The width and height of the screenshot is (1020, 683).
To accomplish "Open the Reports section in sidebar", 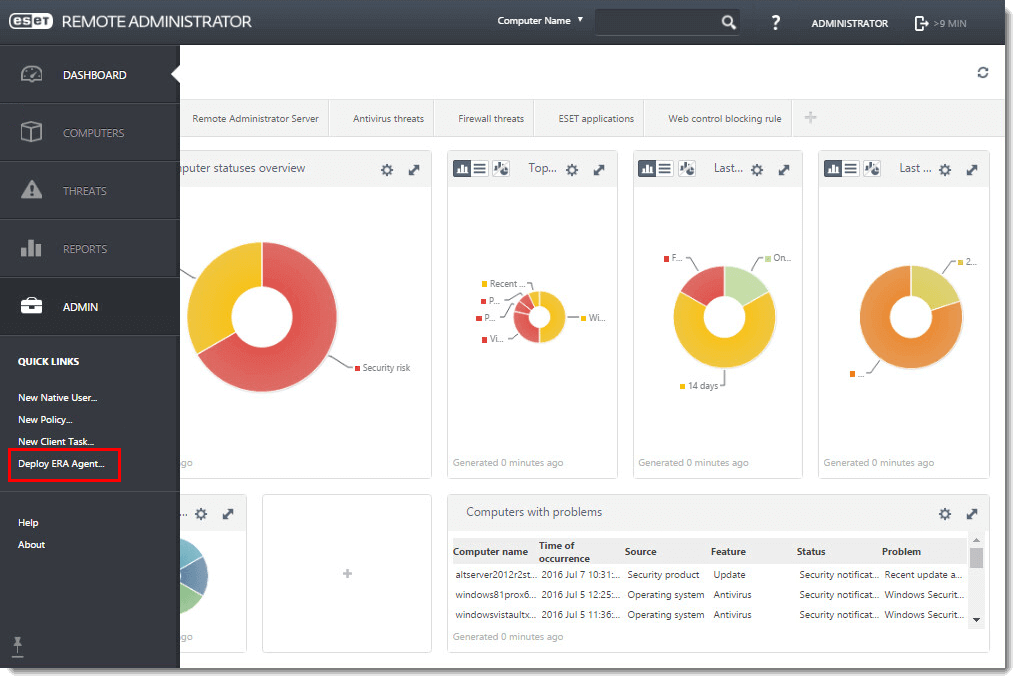I will pos(90,248).
